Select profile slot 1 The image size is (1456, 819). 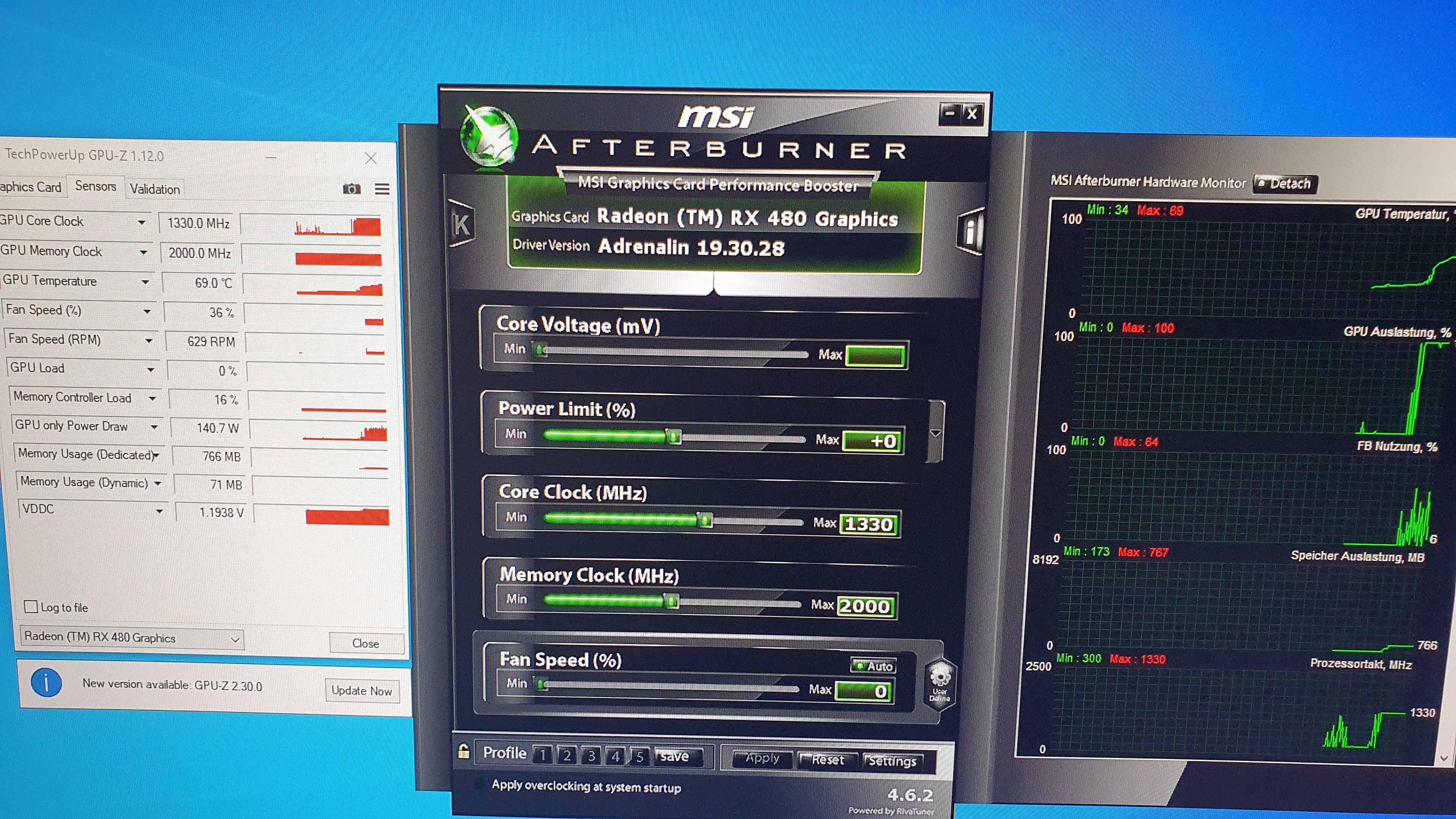click(543, 755)
